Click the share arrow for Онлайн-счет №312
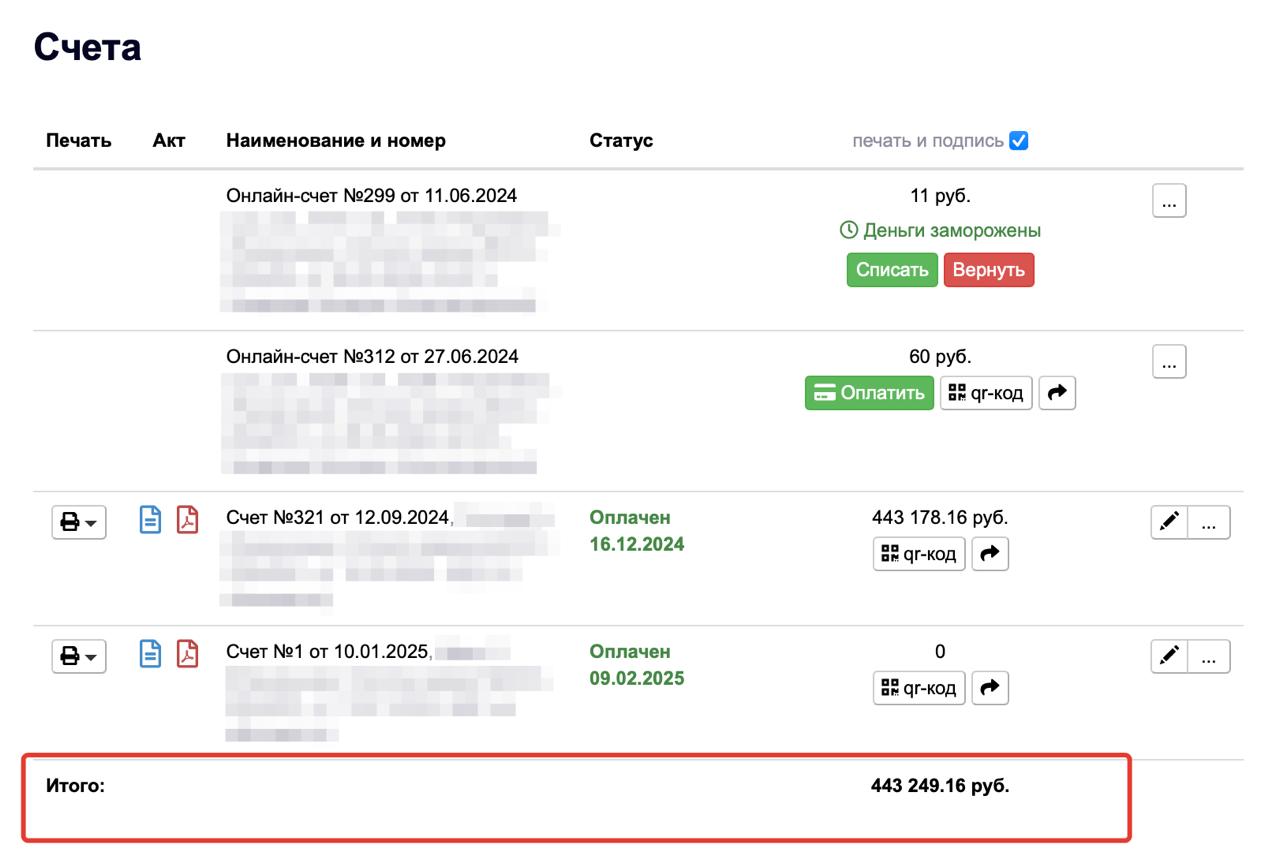Viewport: 1280px width, 860px height. [1057, 393]
